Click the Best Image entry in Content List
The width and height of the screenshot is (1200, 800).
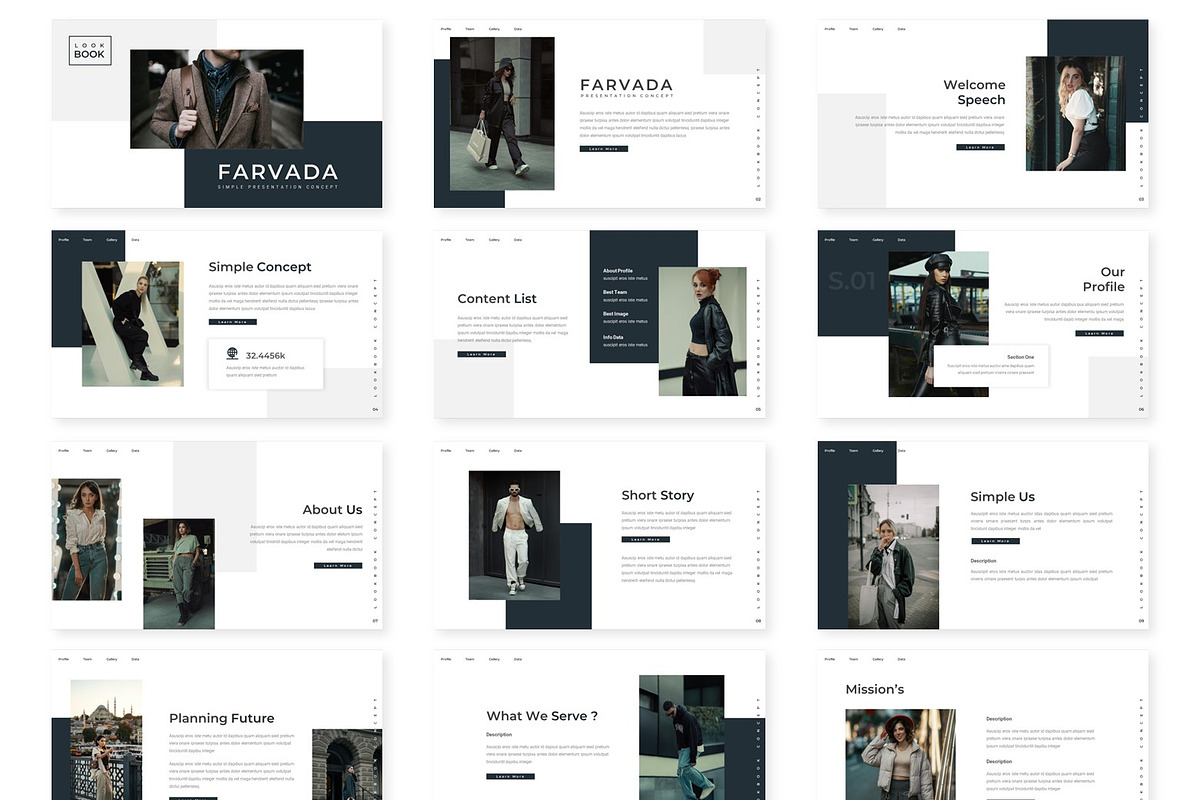[x=625, y=317]
